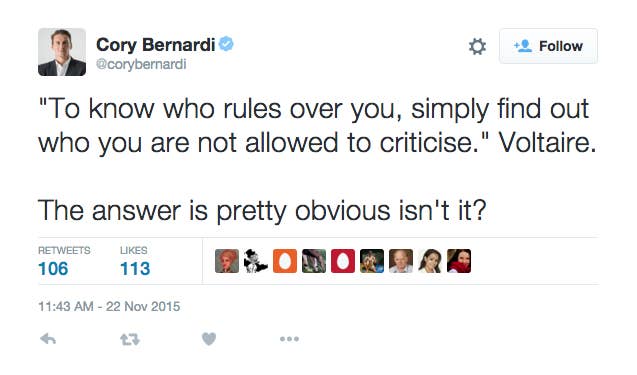The image size is (637, 375).
Task: Open the three-dots more options menu
Action: 289,339
